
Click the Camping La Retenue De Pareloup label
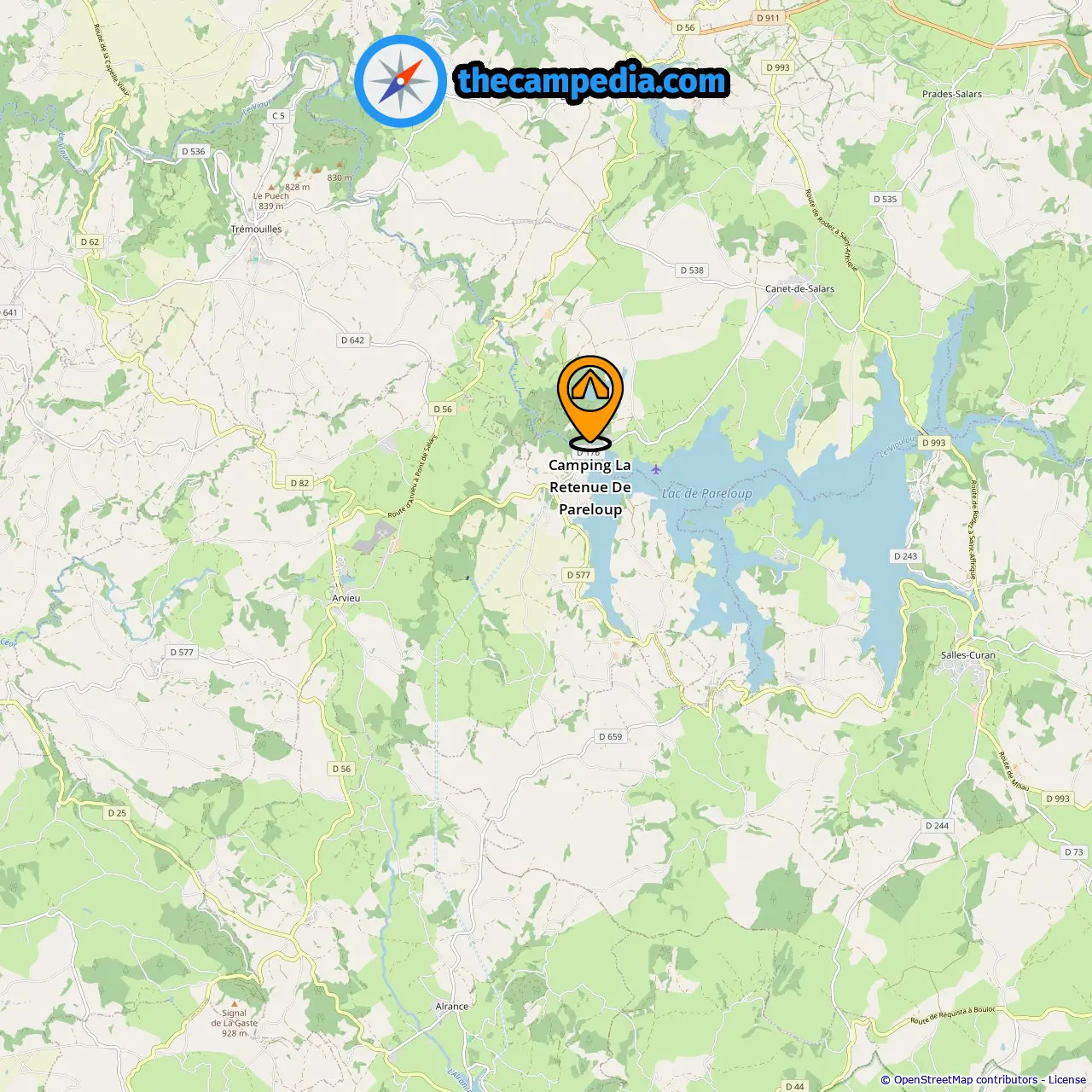click(590, 487)
